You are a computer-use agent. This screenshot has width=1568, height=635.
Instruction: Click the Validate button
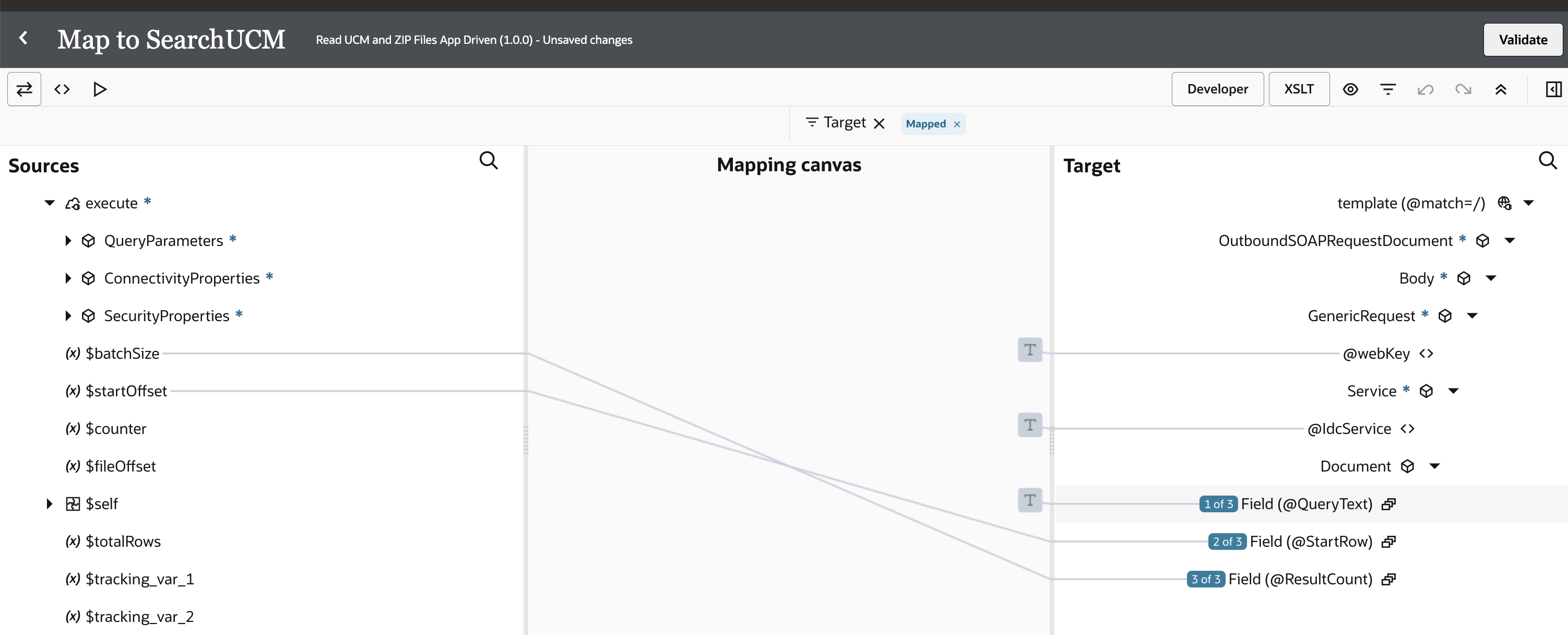(x=1523, y=39)
